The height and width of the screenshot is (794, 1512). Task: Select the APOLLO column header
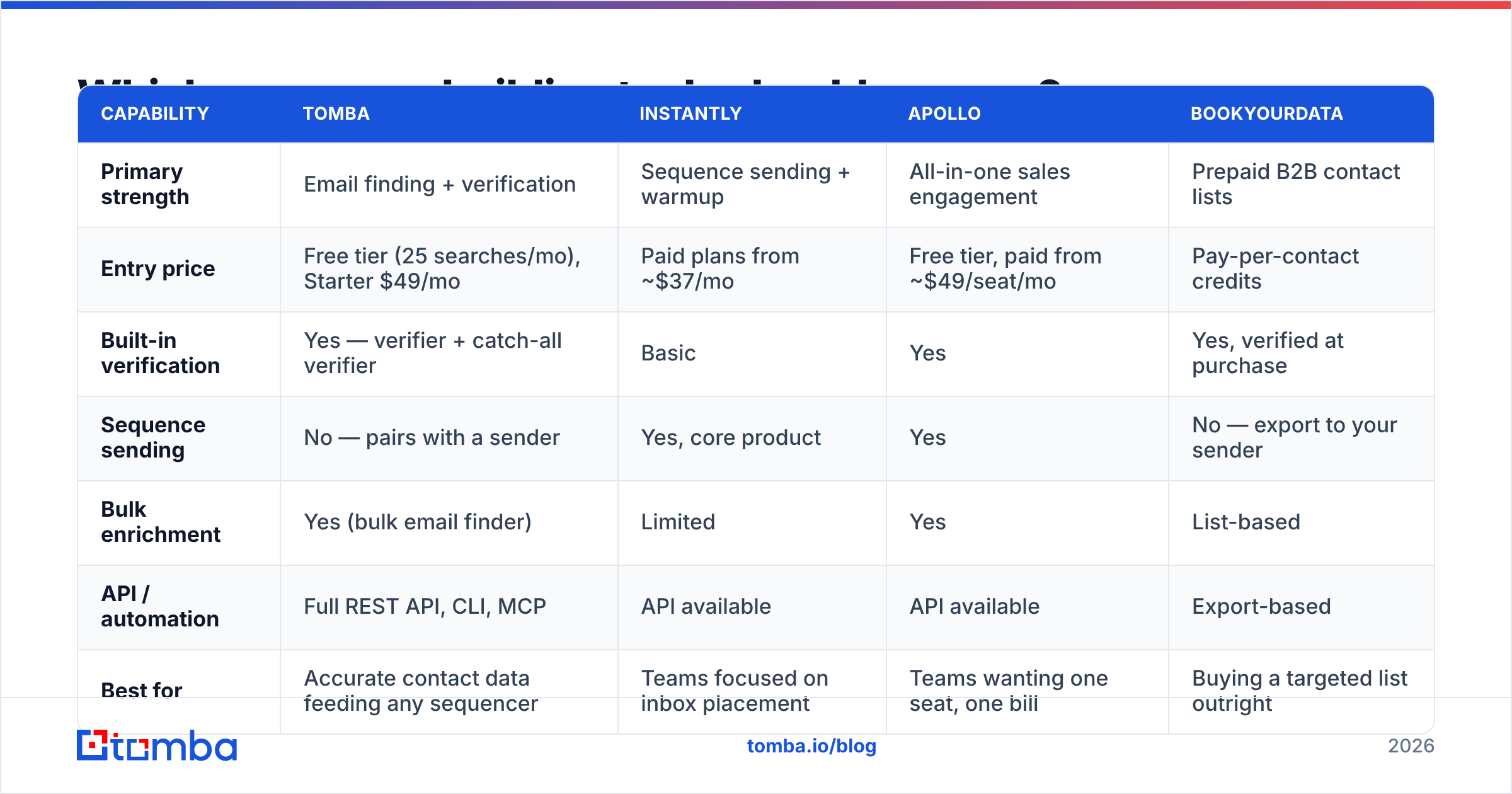click(944, 113)
